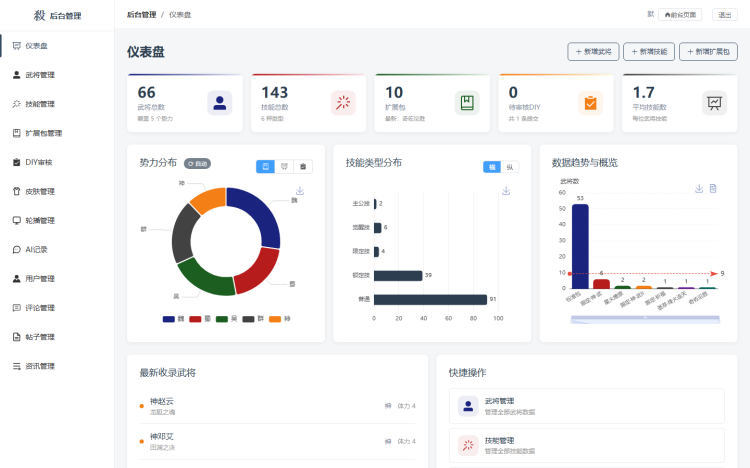750x468 pixels.
Task: Click the 杀 logo in sidebar header
Action: click(x=39, y=15)
